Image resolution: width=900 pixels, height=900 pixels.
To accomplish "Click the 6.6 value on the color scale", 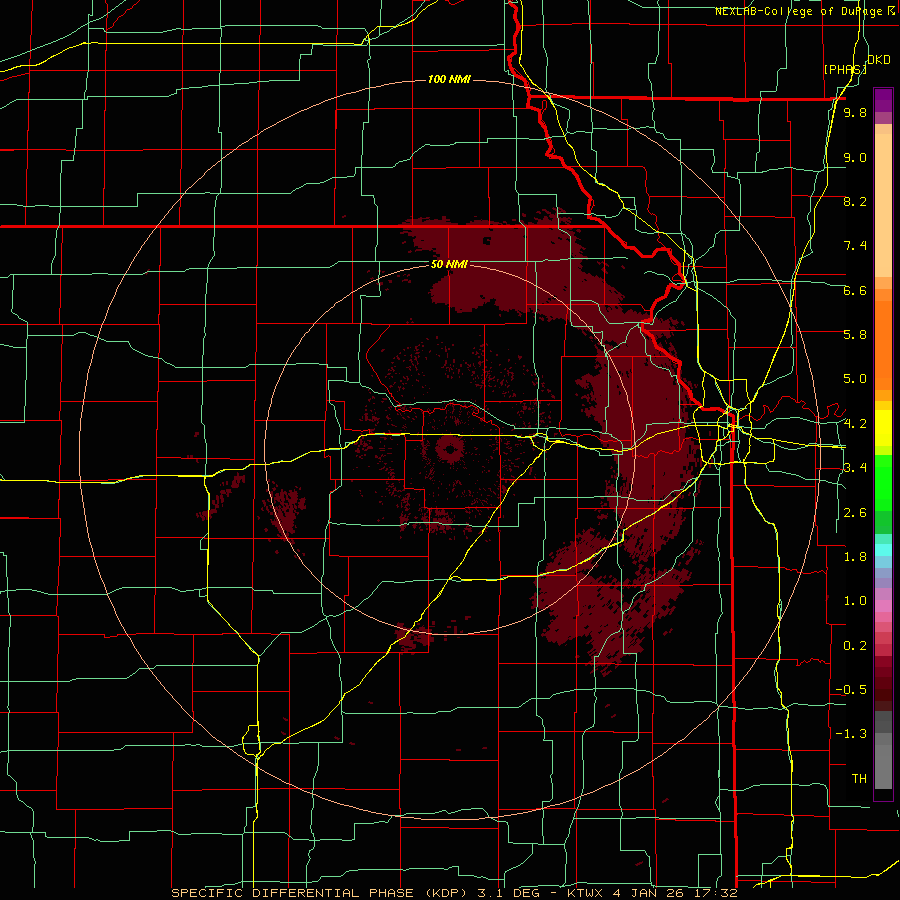I will point(855,290).
